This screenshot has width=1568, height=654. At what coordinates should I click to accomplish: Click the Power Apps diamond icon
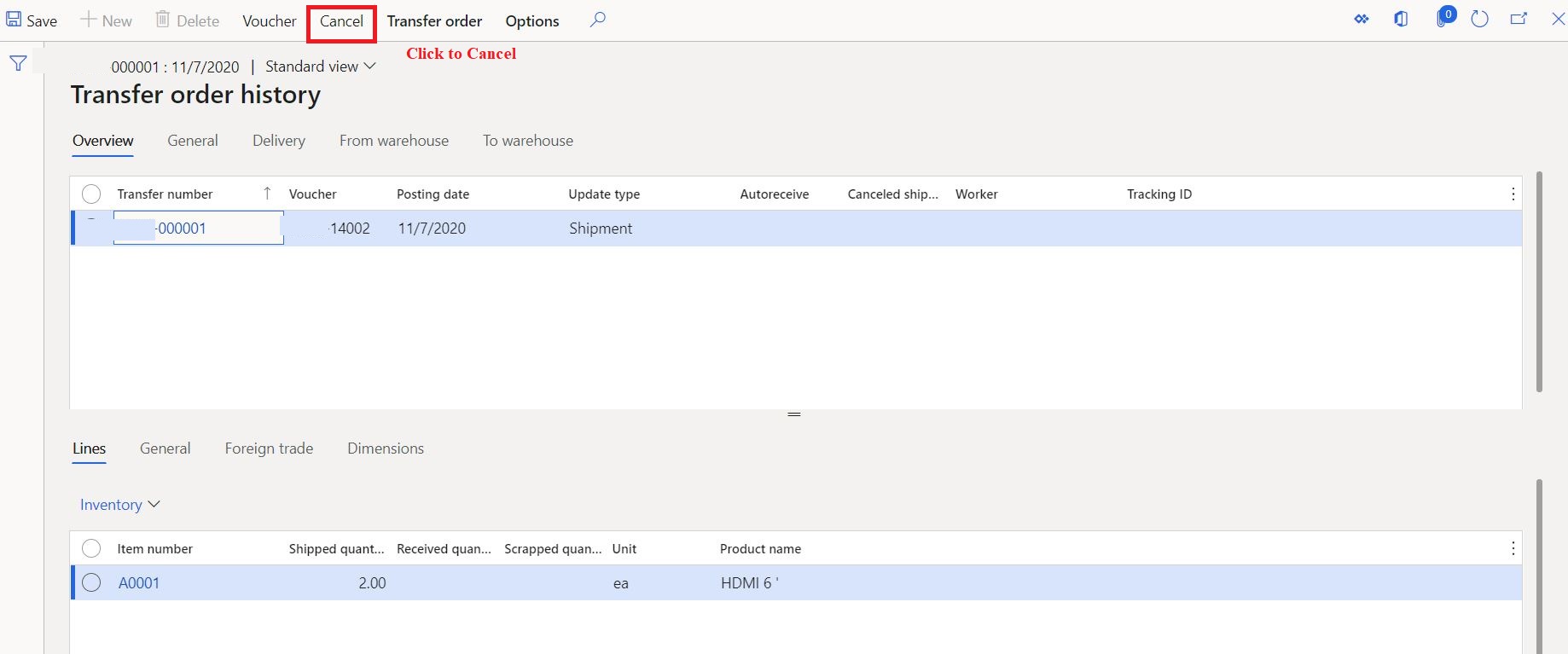coord(1362,19)
